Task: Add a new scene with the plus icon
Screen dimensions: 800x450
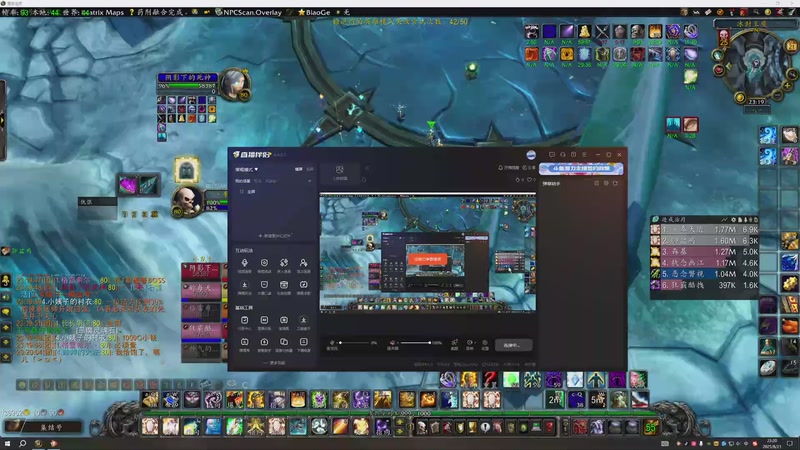Action: point(309,181)
